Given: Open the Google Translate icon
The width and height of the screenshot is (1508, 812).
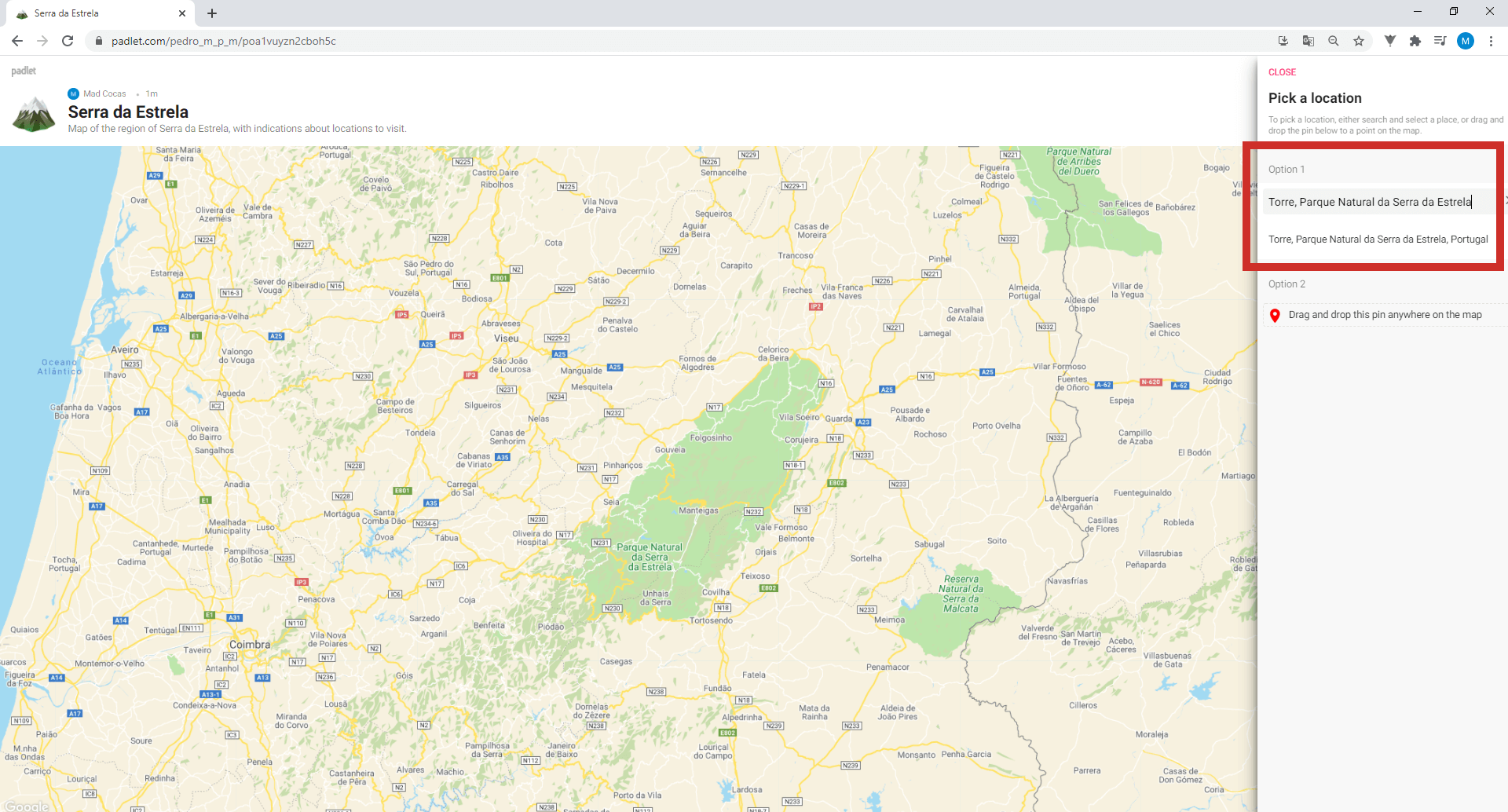Looking at the screenshot, I should pos(1309,41).
